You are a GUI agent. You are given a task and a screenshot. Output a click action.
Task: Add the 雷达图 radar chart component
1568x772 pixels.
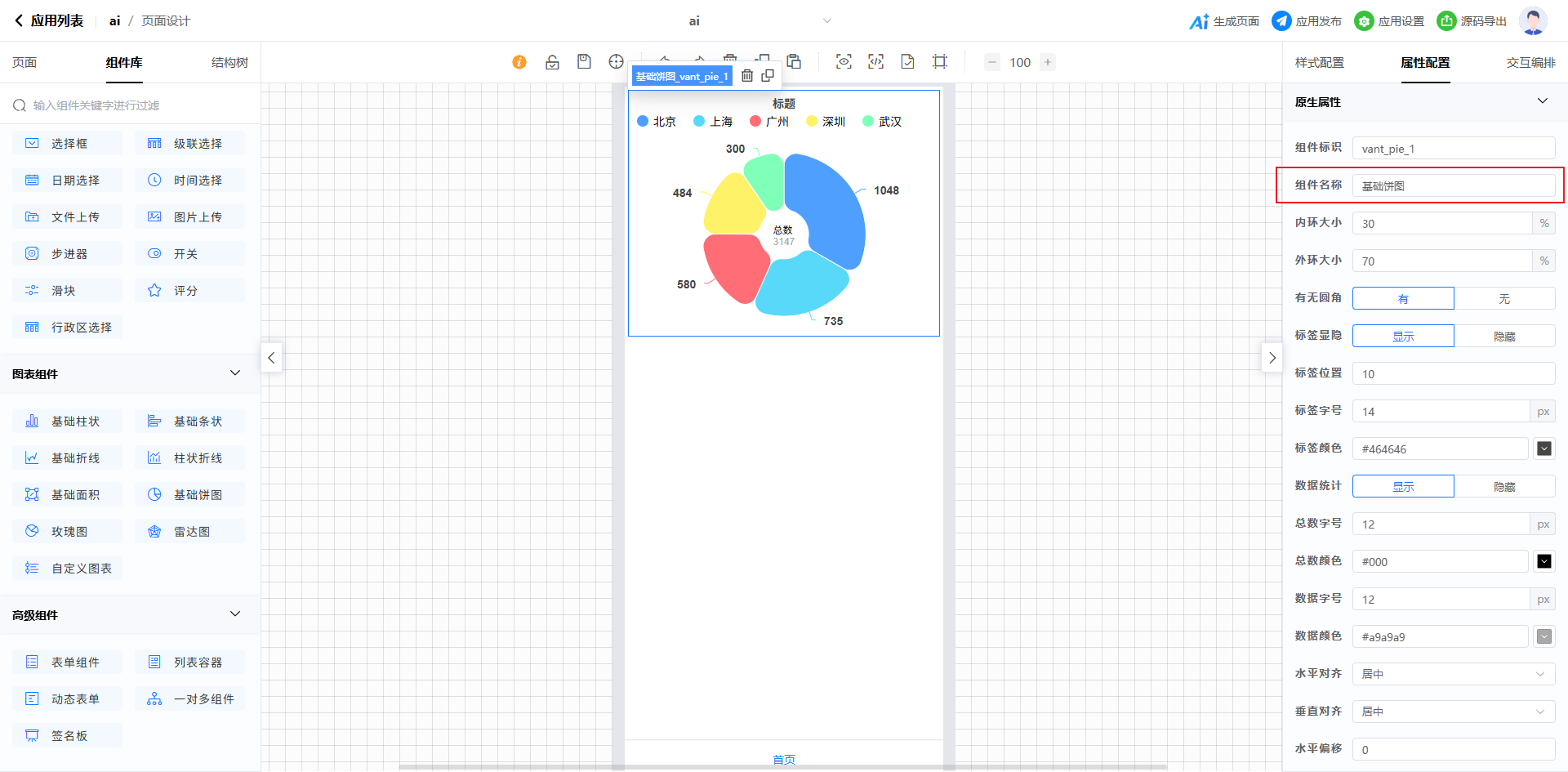click(x=190, y=532)
